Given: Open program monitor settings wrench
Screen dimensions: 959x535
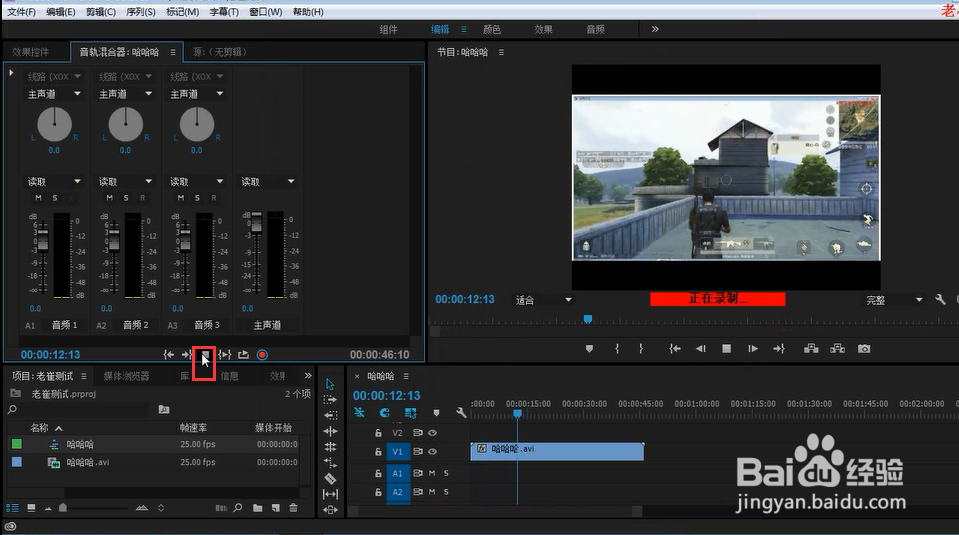Looking at the screenshot, I should [940, 300].
